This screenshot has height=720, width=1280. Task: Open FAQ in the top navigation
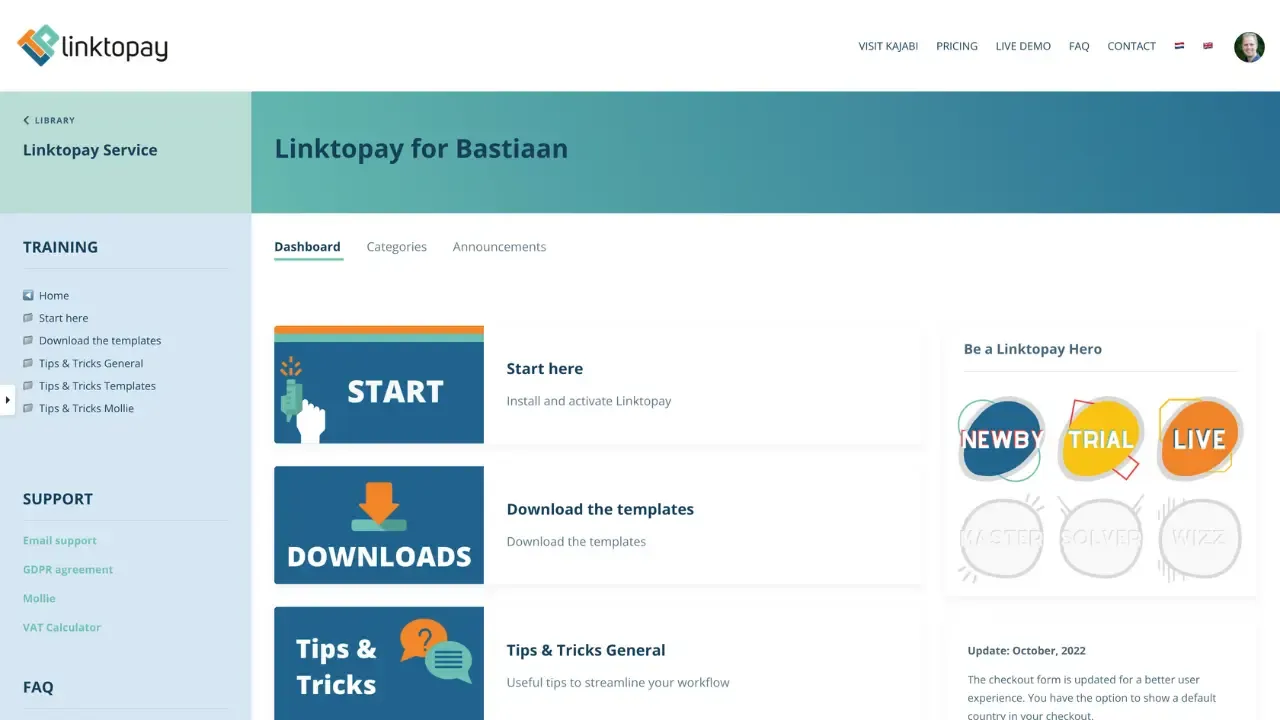[1079, 46]
